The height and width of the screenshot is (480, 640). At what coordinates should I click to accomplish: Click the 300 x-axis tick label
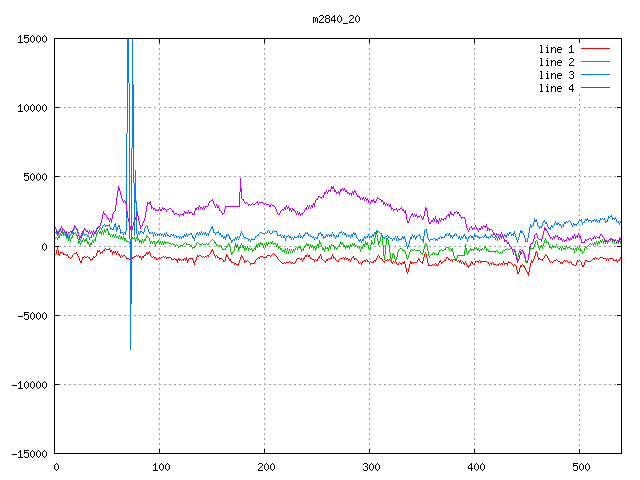(370, 467)
